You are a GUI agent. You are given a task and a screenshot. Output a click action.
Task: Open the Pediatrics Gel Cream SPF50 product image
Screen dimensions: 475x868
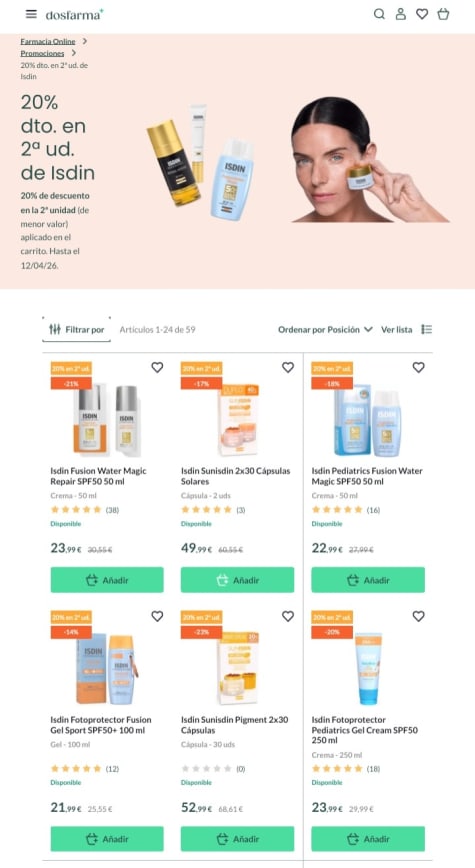click(368, 668)
